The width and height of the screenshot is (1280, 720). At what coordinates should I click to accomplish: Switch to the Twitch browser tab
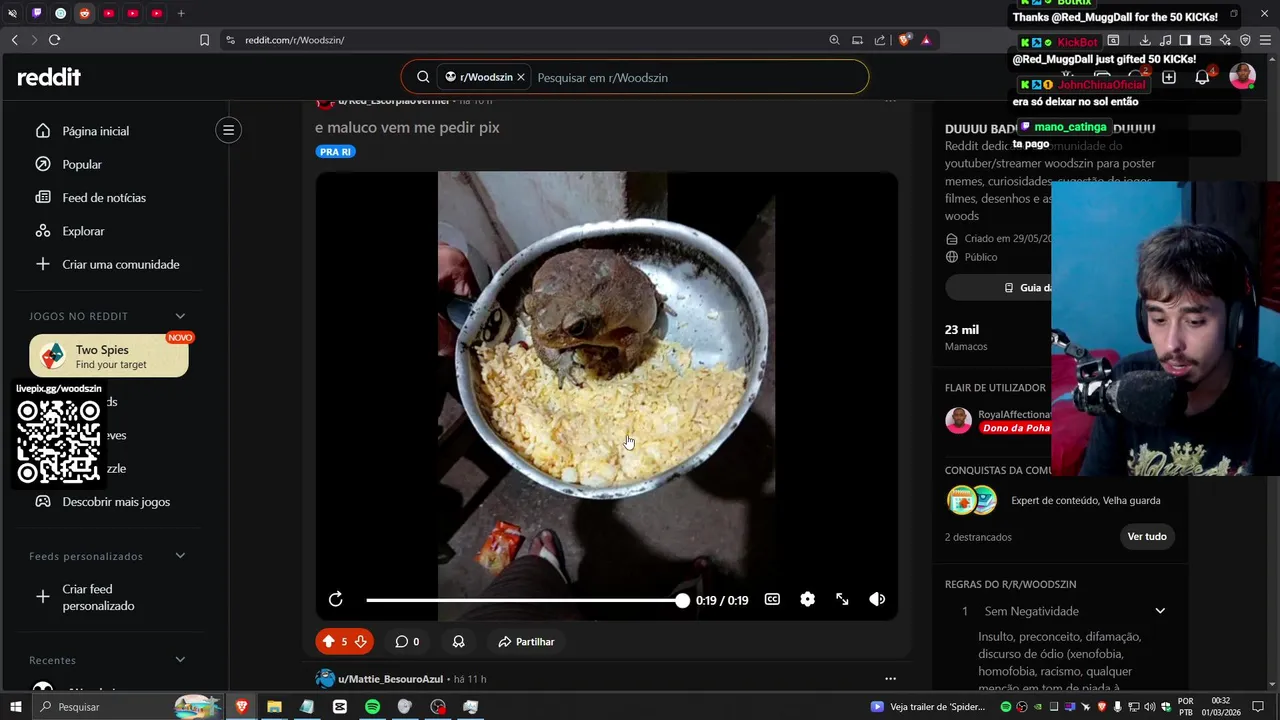(37, 13)
